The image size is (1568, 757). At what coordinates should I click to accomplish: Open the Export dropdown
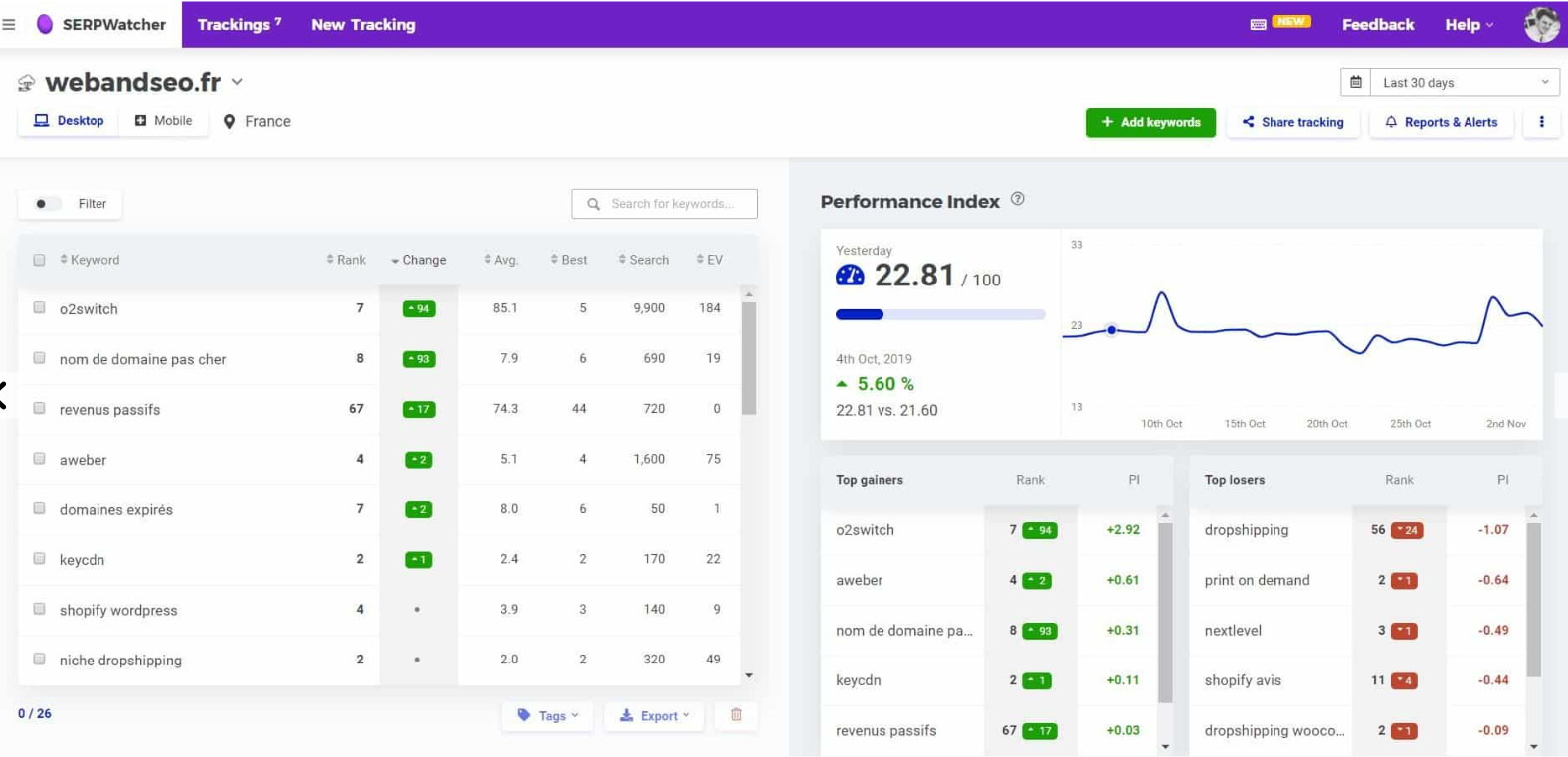pos(654,715)
